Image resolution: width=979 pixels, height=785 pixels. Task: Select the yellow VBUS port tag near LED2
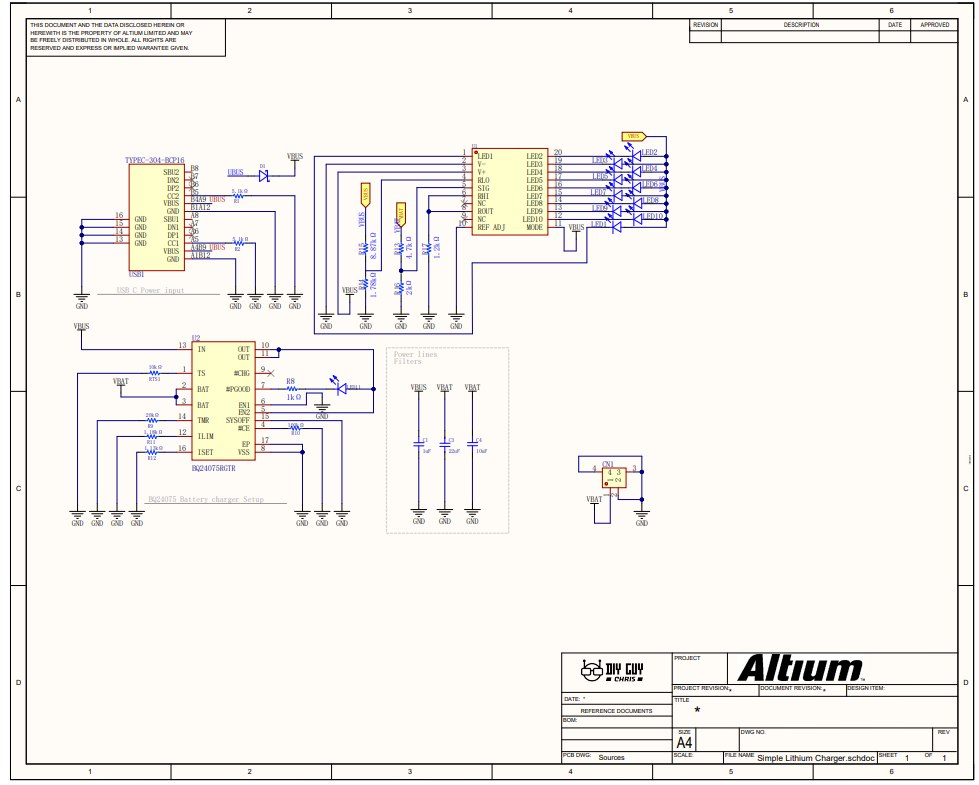point(633,136)
